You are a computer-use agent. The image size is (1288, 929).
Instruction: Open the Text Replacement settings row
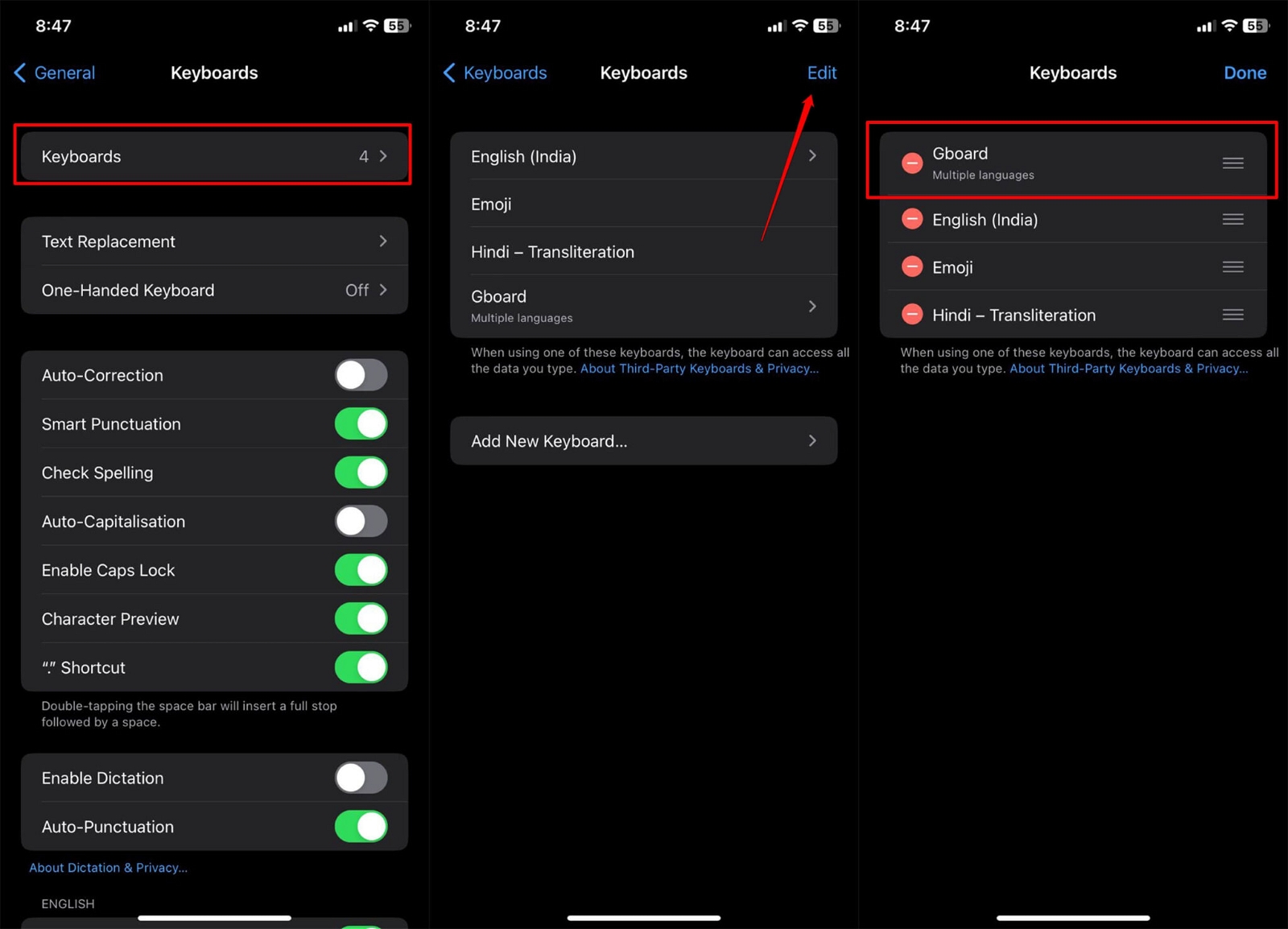tap(214, 242)
